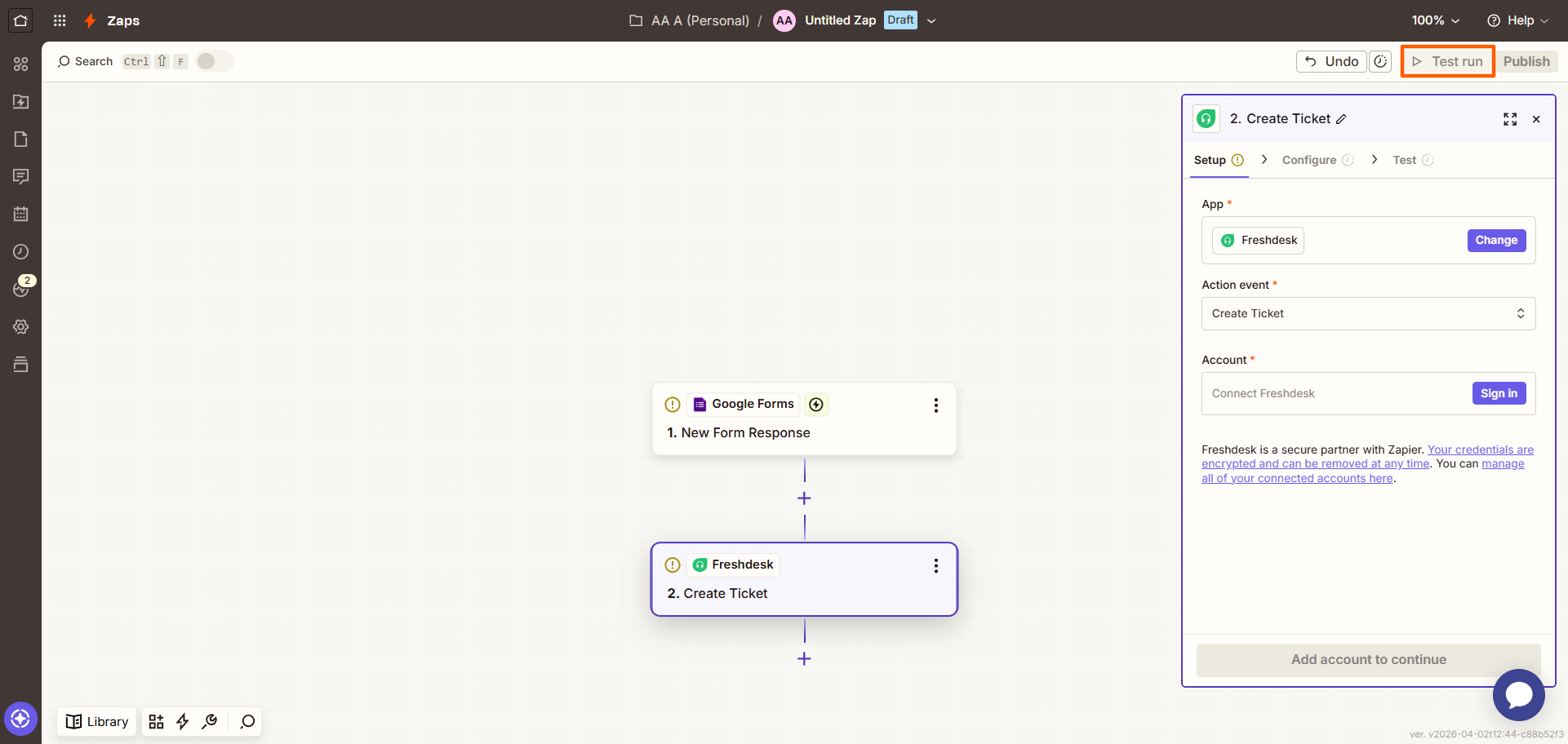The height and width of the screenshot is (744, 1568).
Task: Switch to the Configure tab
Action: point(1310,160)
